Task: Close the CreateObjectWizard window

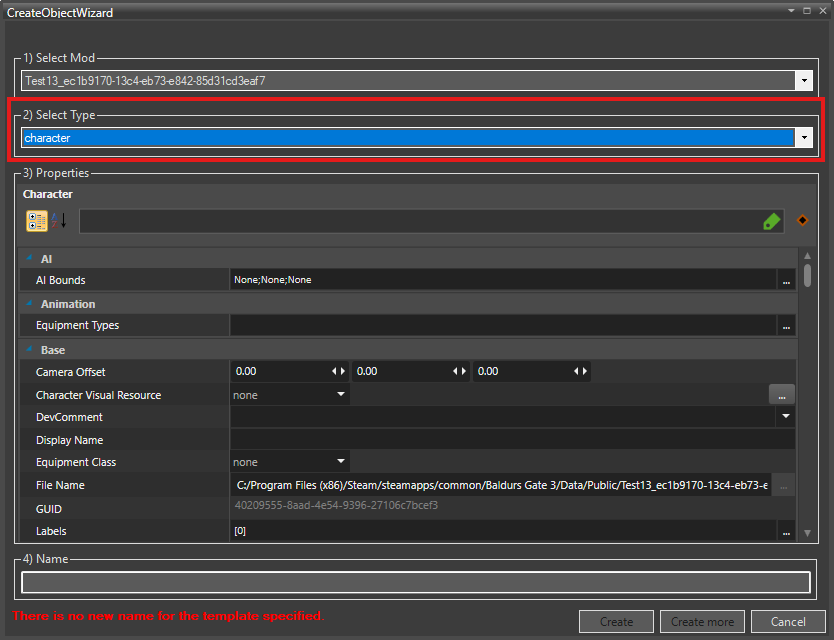Action: 823,11
